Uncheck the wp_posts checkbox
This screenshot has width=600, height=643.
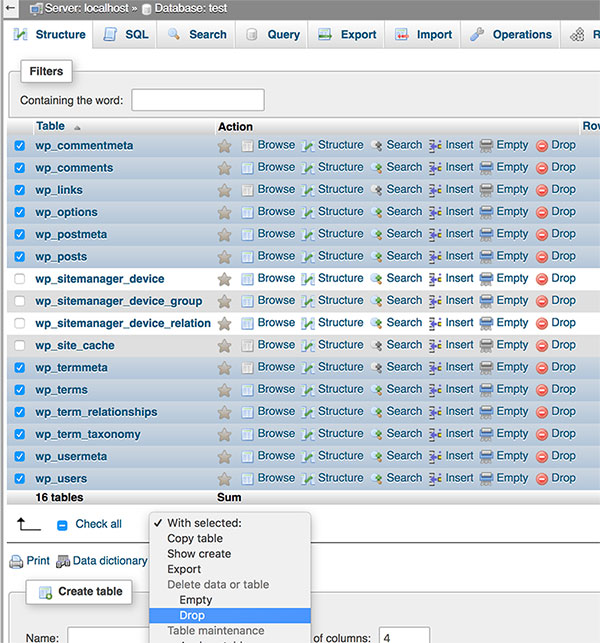[x=20, y=257]
